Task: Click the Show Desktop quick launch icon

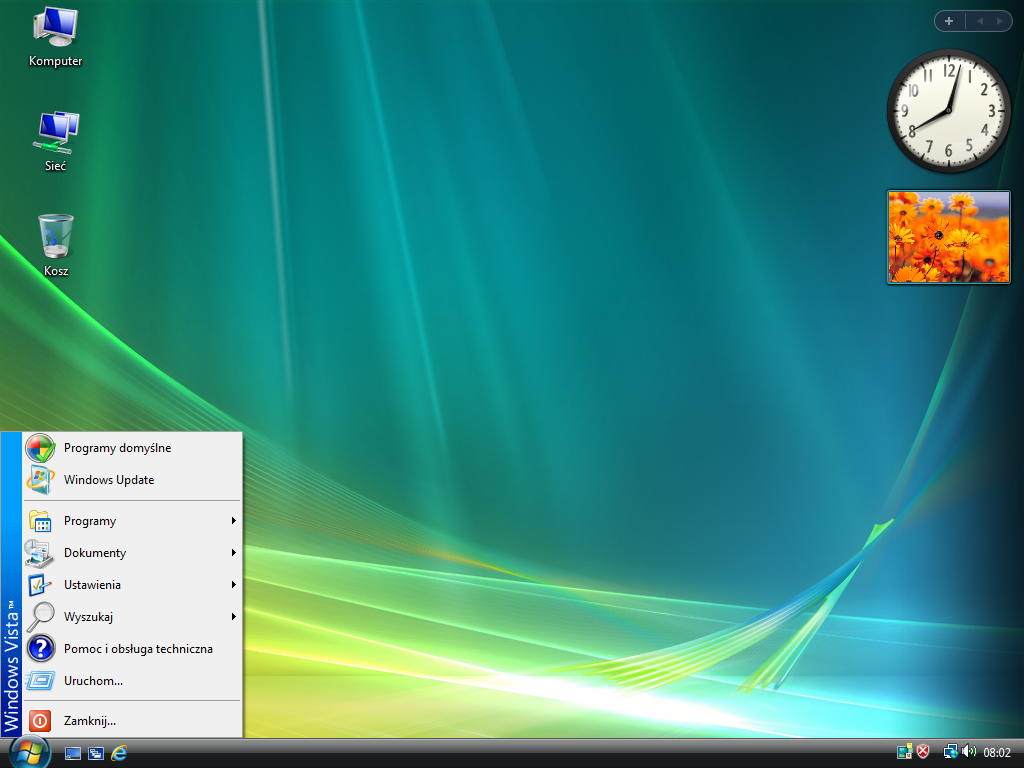Action: [x=73, y=754]
